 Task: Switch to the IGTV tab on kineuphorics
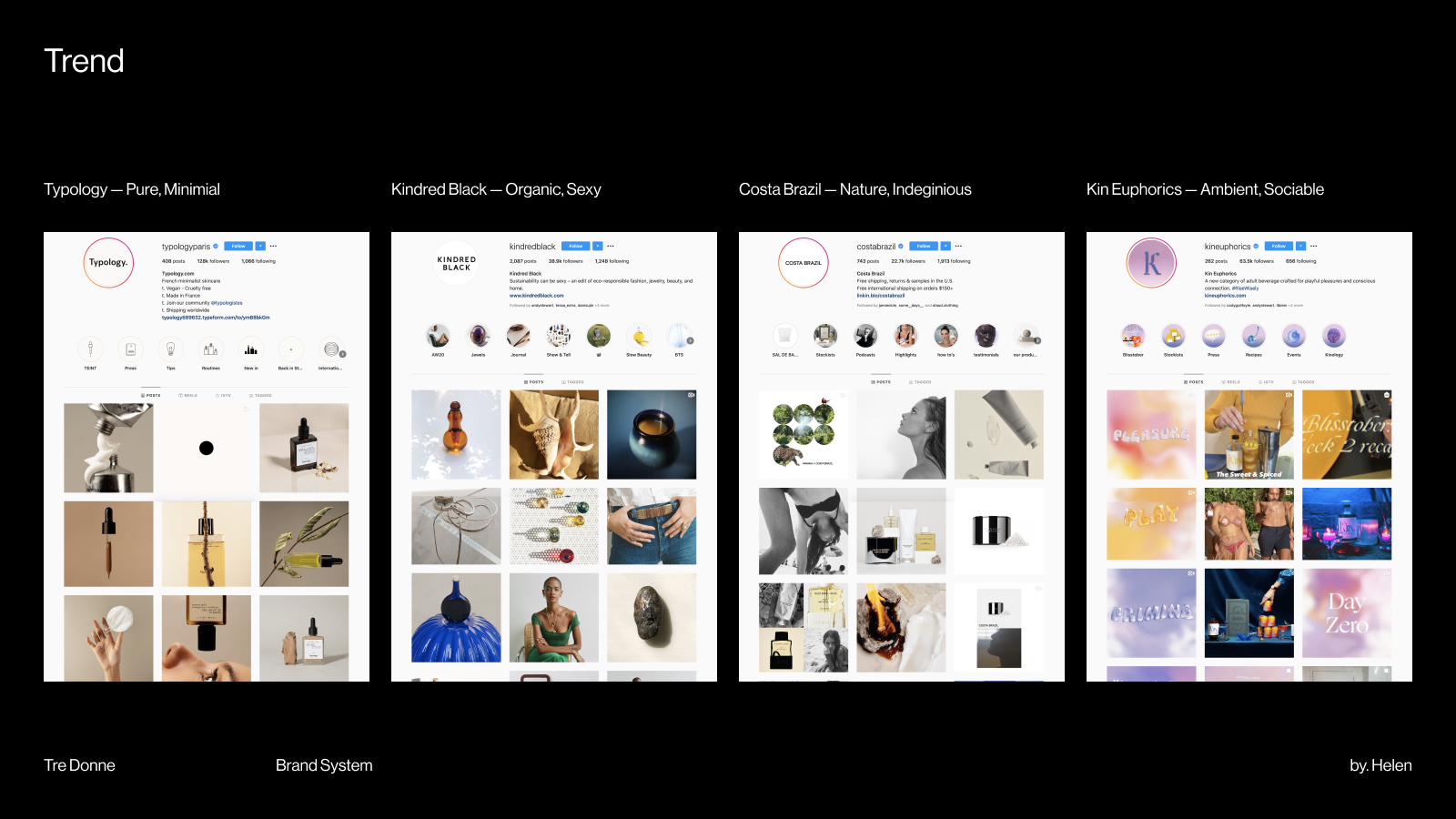pos(1267,382)
